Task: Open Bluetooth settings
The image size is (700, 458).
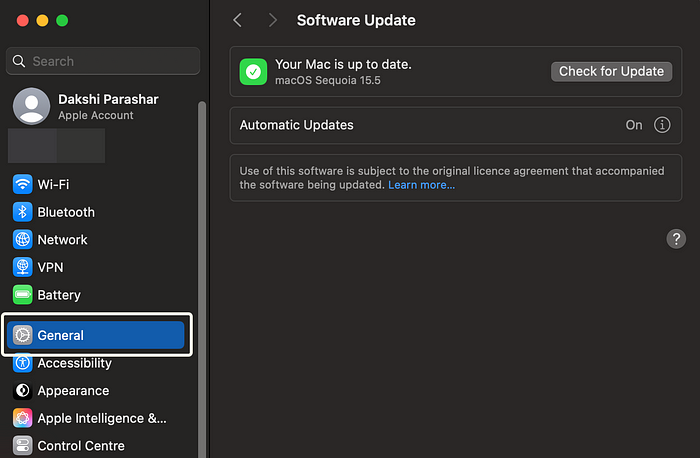Action: [96, 212]
